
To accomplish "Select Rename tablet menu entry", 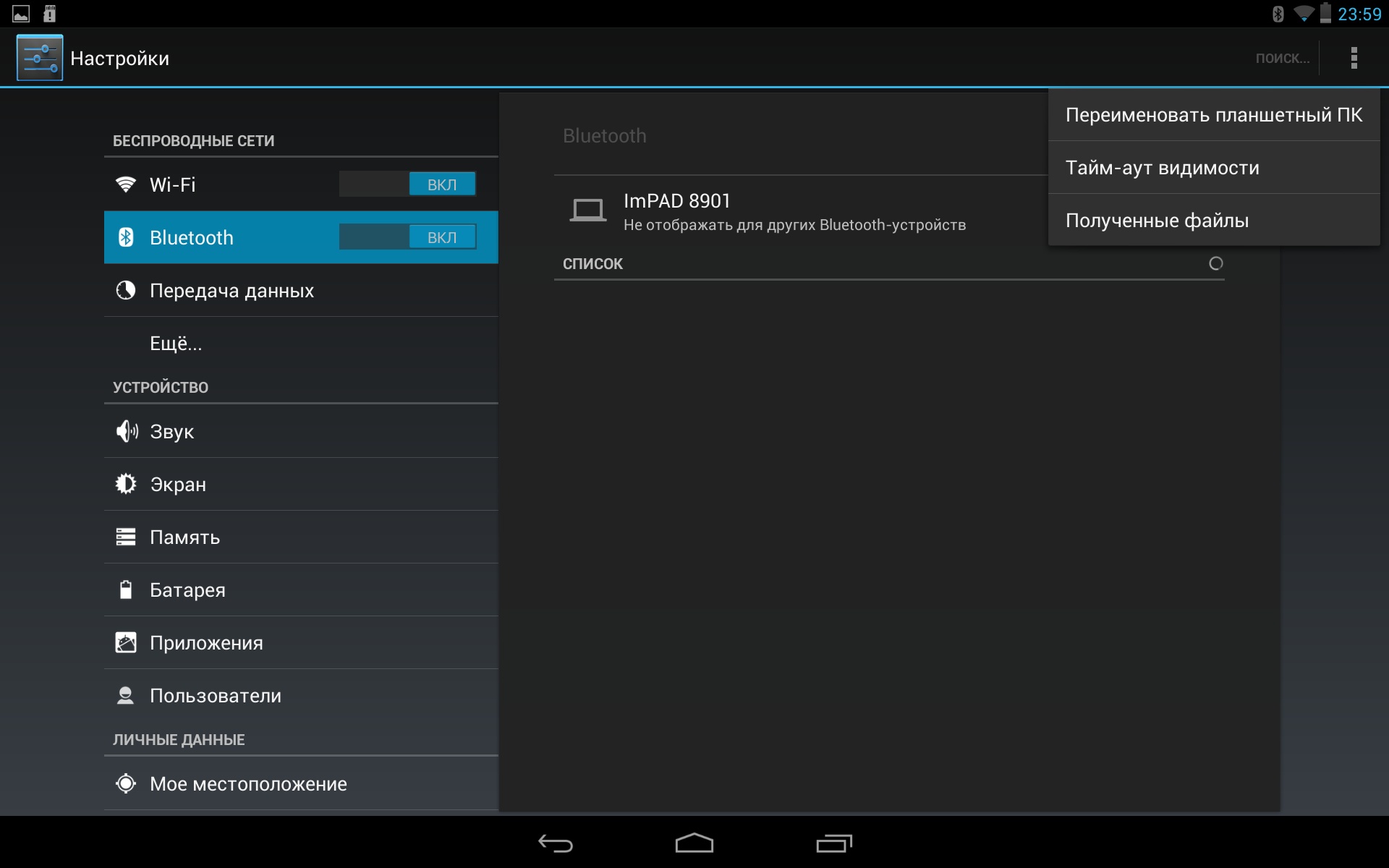I will pyautogui.click(x=1213, y=115).
